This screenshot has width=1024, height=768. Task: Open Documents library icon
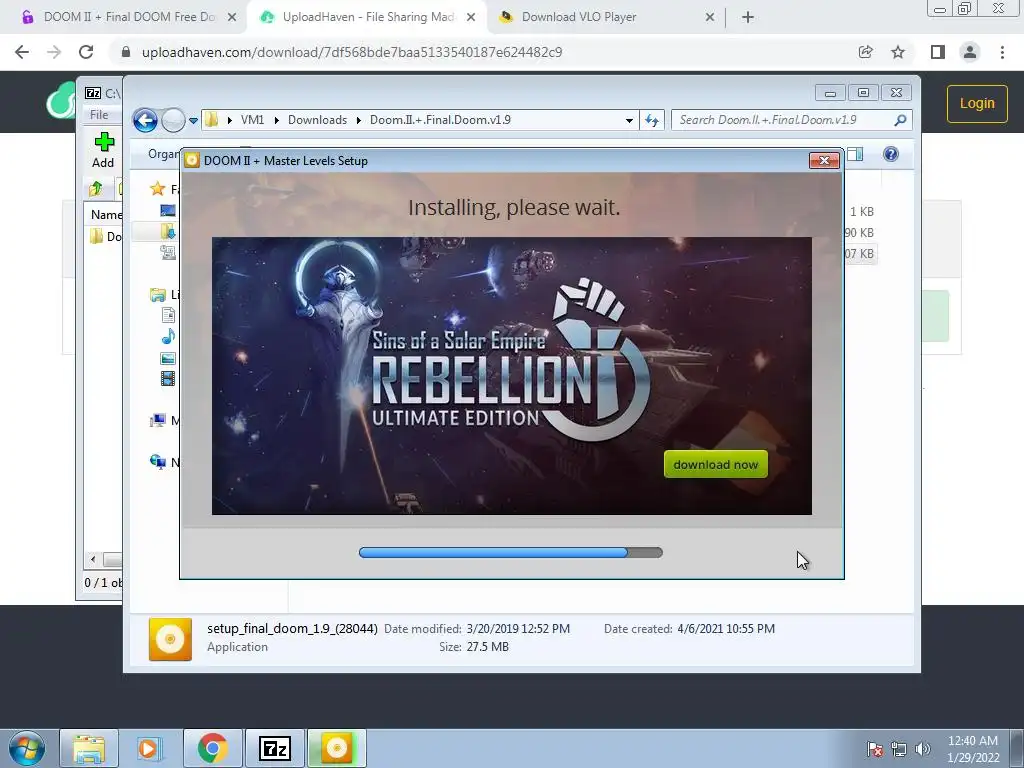click(168, 315)
